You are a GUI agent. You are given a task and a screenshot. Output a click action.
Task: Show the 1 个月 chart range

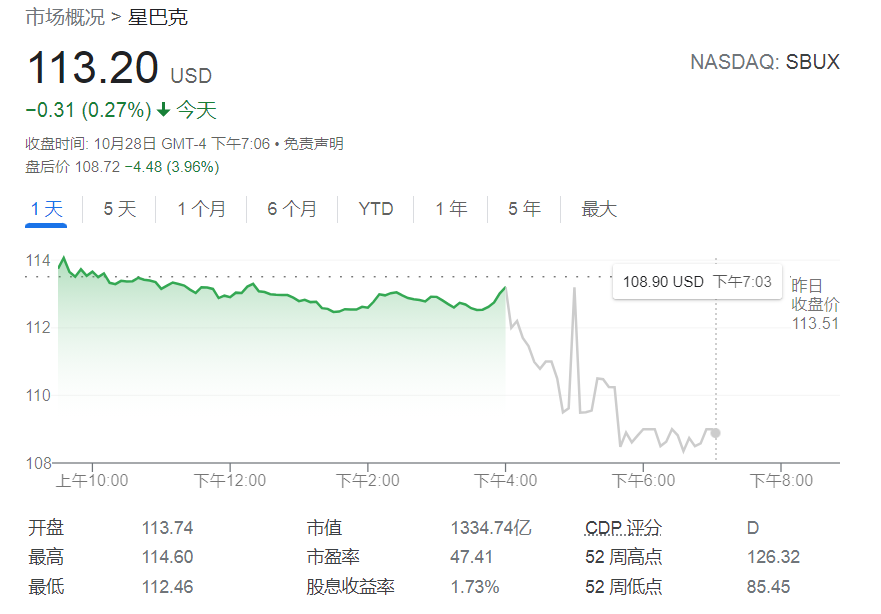pyautogui.click(x=201, y=209)
